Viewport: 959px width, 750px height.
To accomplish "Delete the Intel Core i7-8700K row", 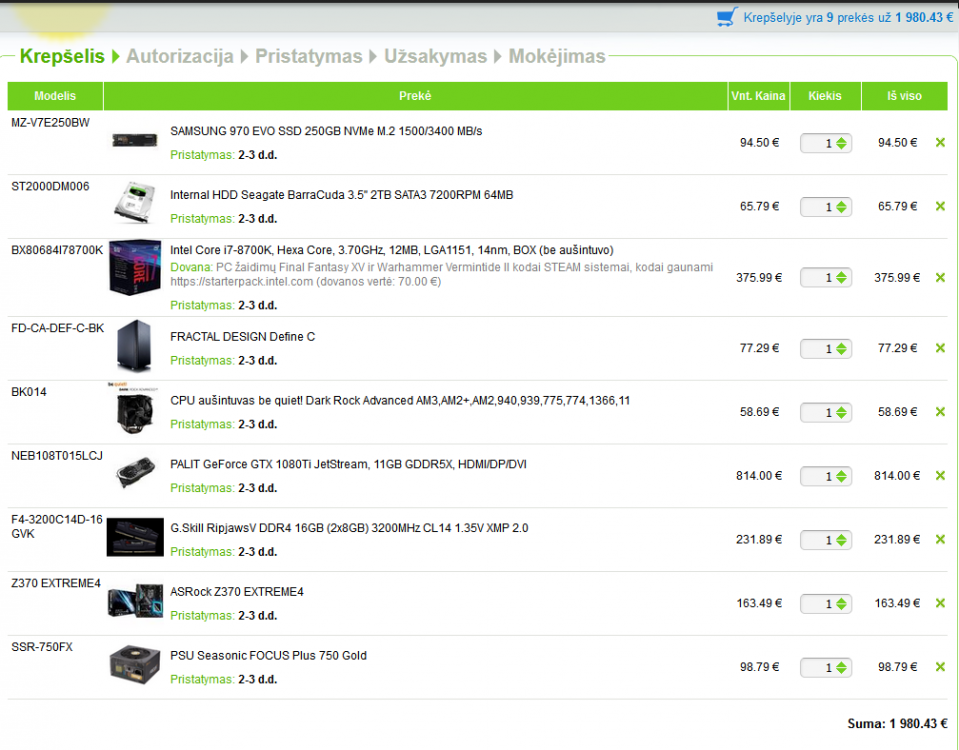I will pos(940,277).
